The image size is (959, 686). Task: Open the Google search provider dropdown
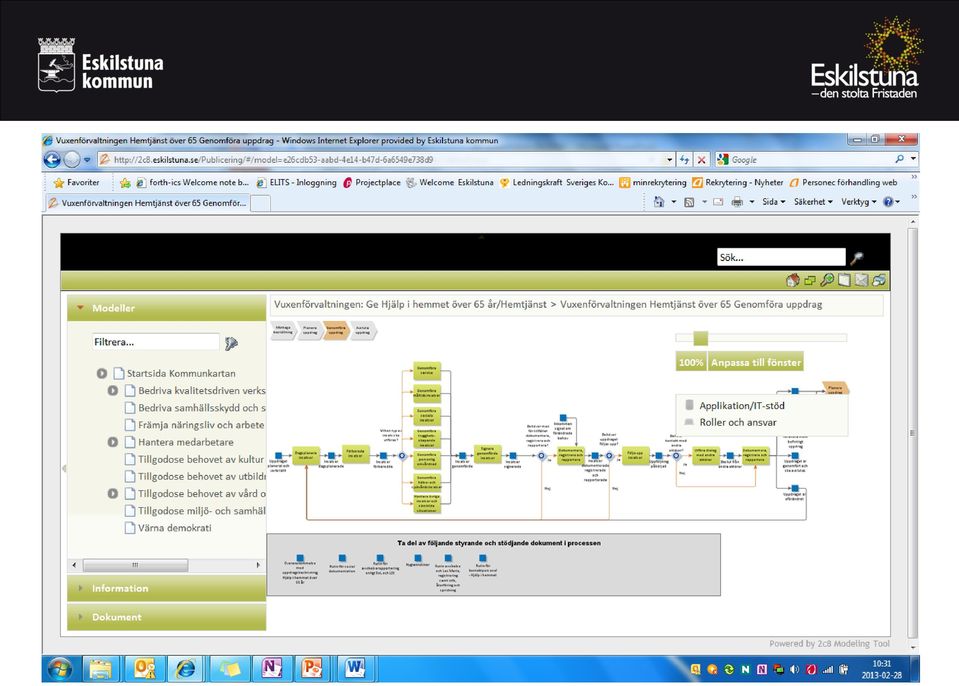tap(913, 159)
